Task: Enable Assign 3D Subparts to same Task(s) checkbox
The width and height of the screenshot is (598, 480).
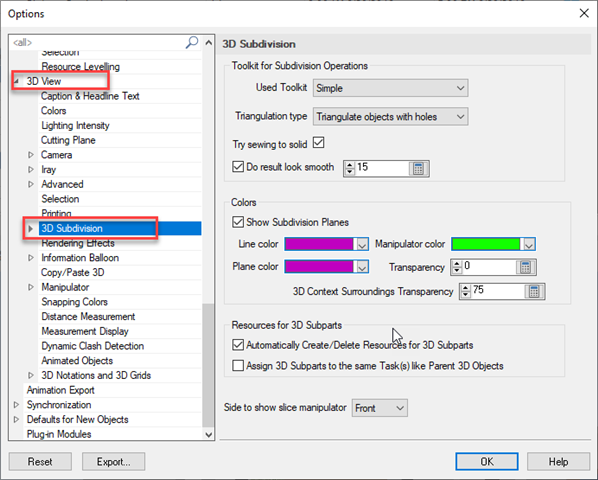Action: point(238,366)
